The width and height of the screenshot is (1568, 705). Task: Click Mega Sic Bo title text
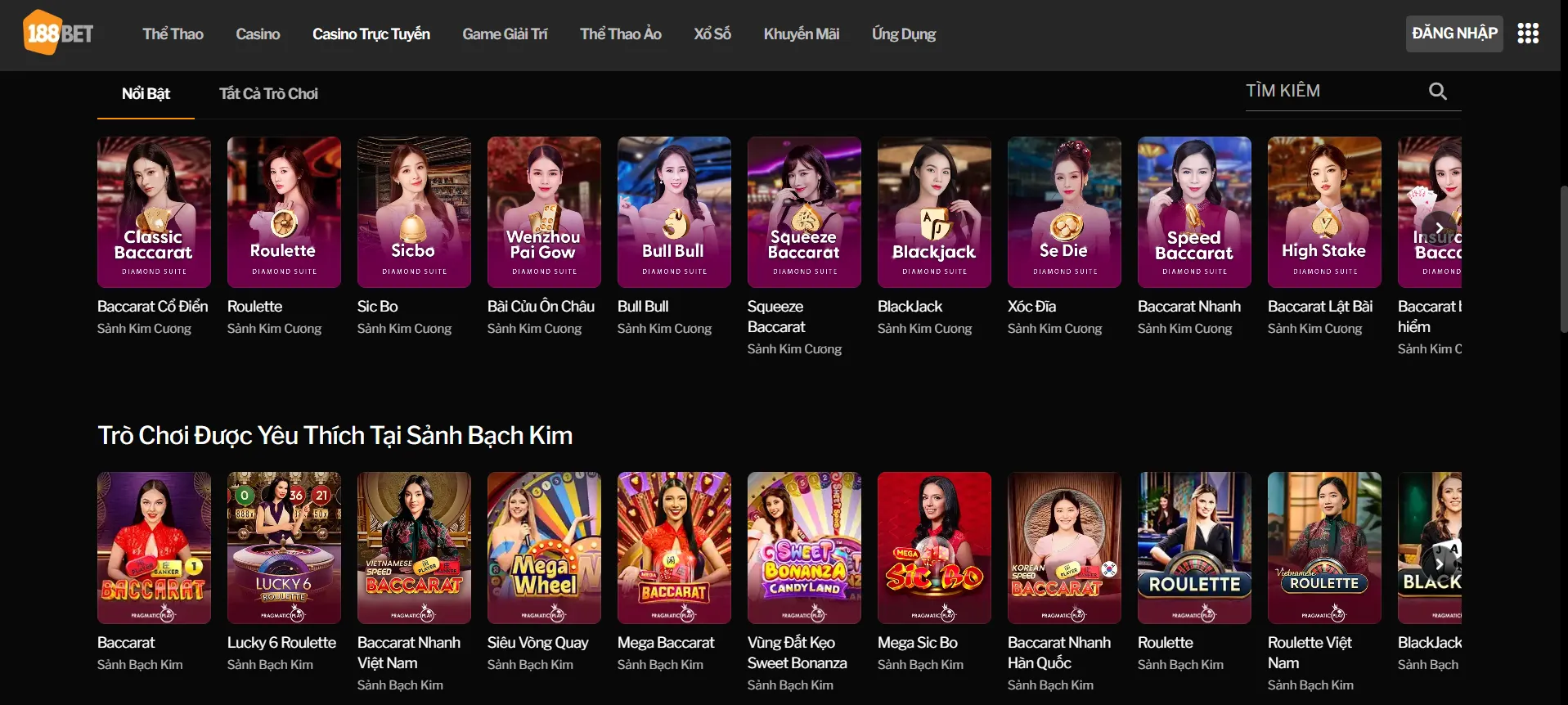pos(917,643)
